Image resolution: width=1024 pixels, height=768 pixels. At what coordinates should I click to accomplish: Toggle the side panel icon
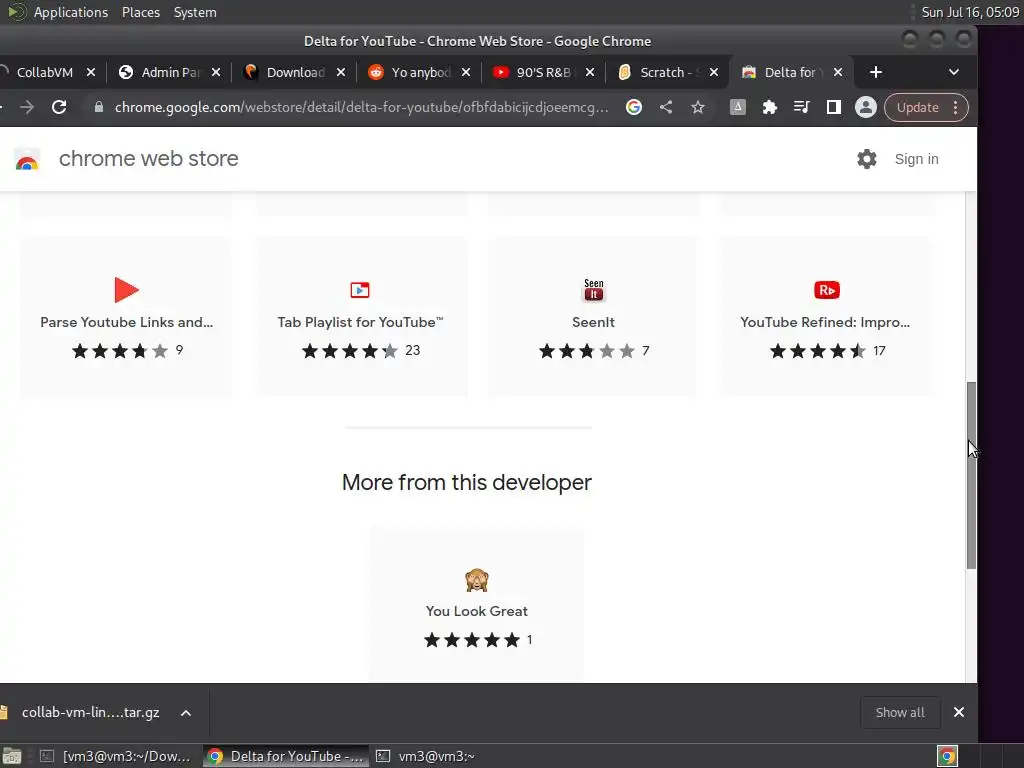pos(833,107)
